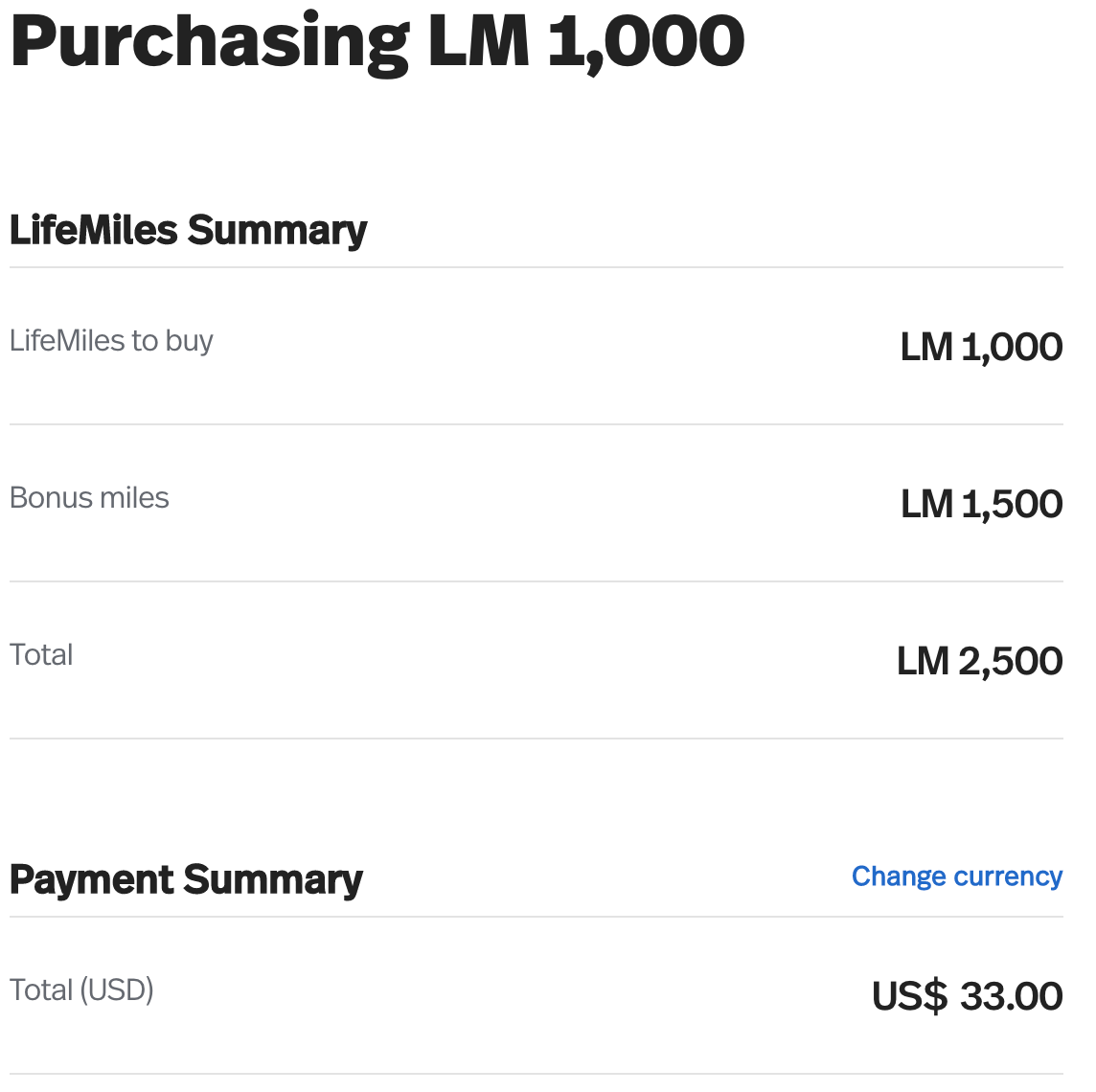
Task: Click the Bonus miles label
Action: click(89, 497)
